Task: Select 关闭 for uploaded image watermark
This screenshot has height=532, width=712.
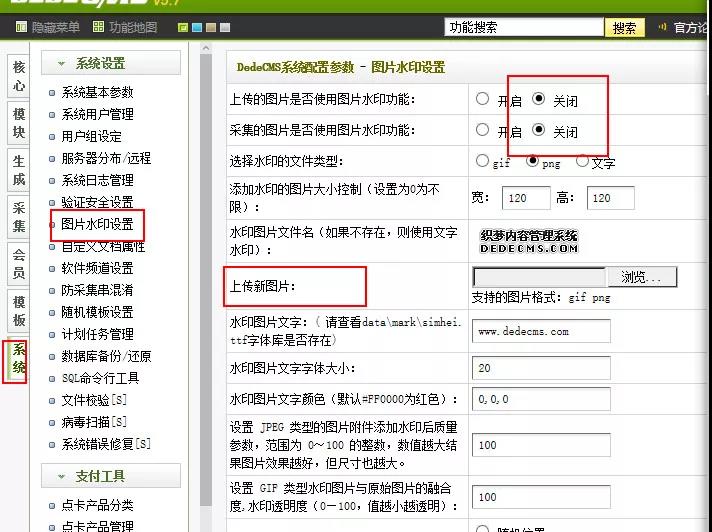Action: click(x=538, y=99)
